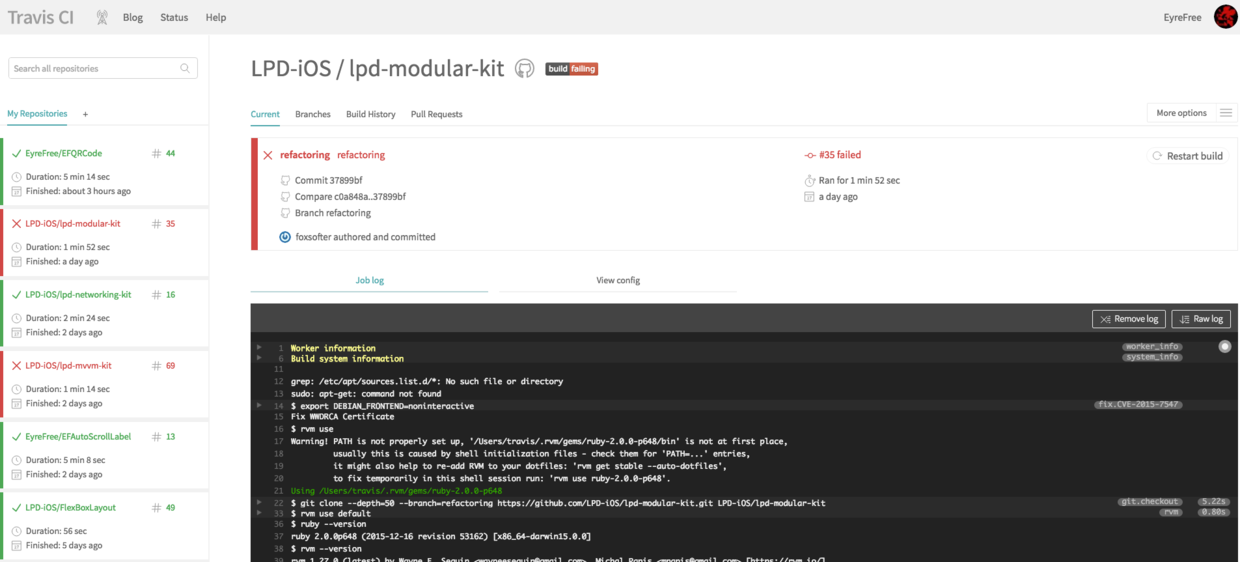Click the git.checkout label in log
1240x562 pixels.
coord(1150,501)
